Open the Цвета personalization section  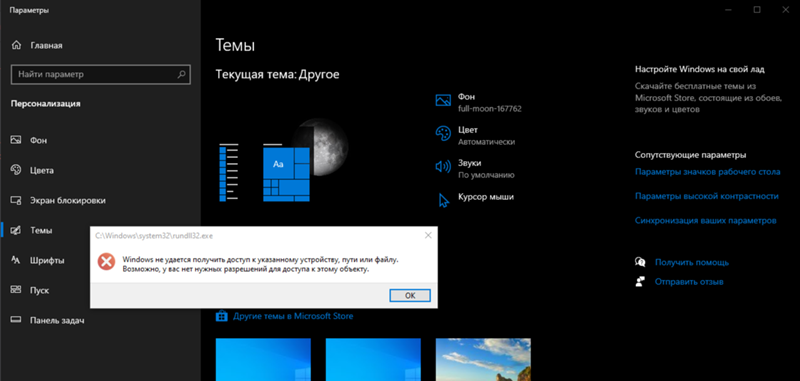pos(101,170)
